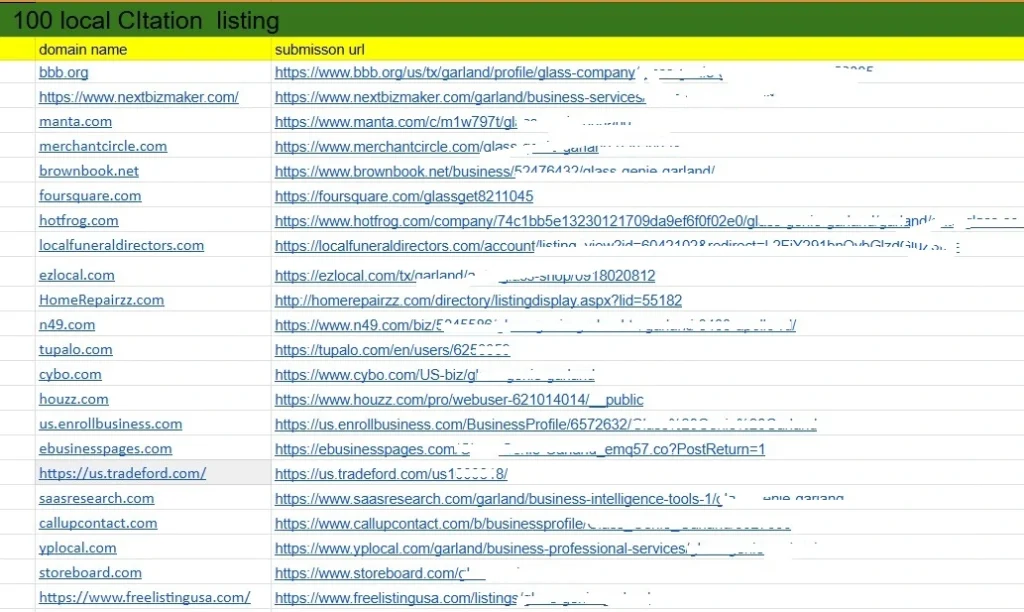Open the n49.com domain link
The image size is (1024, 612).
66,325
